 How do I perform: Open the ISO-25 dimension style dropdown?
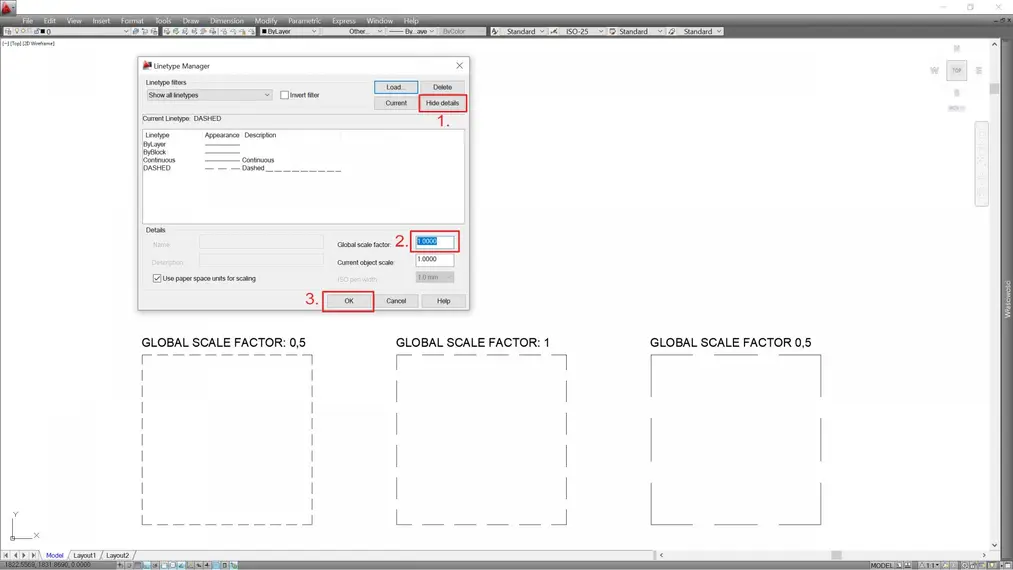coord(581,31)
